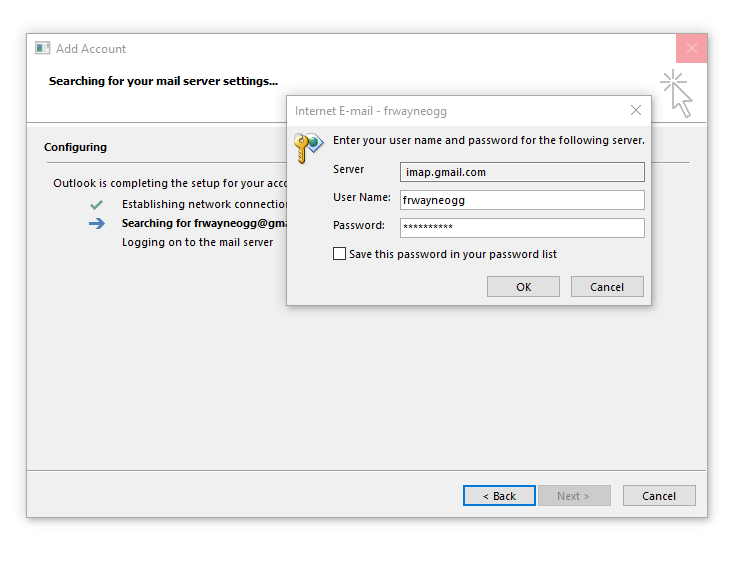This screenshot has height=561, width=751.
Task: Focus the User Name field
Action: (522, 200)
